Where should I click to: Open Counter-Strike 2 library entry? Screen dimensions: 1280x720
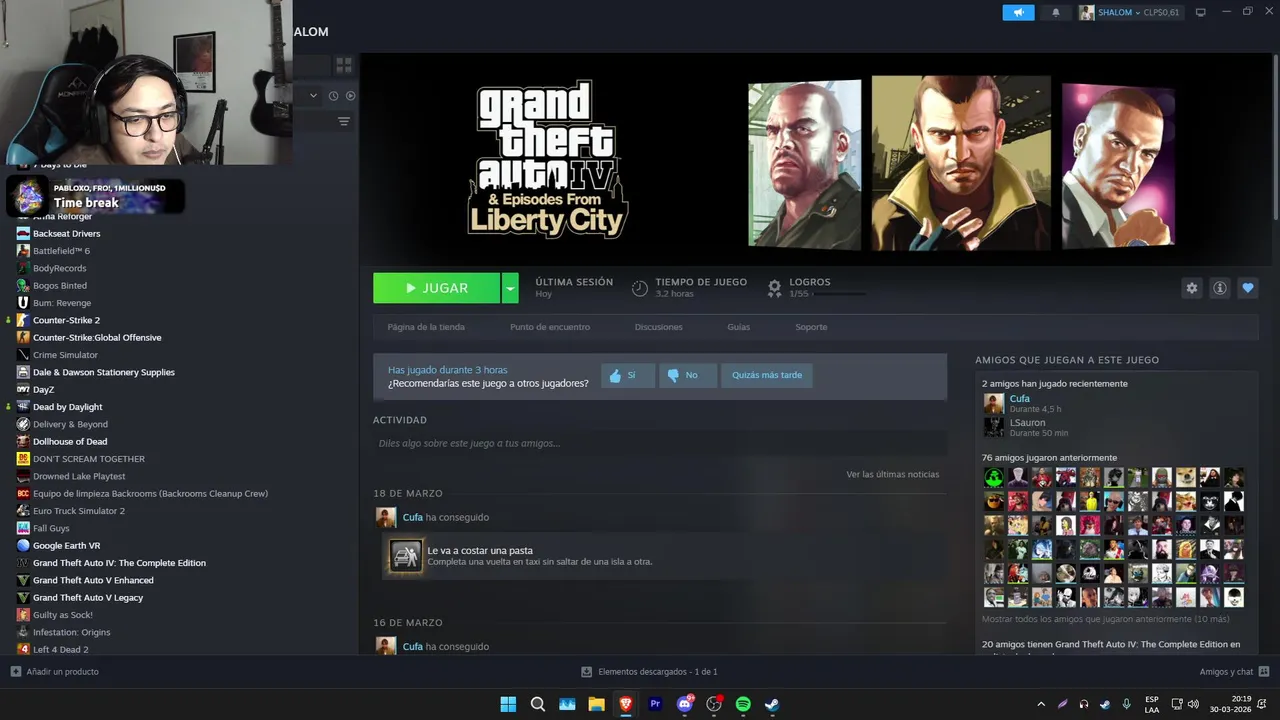point(66,320)
